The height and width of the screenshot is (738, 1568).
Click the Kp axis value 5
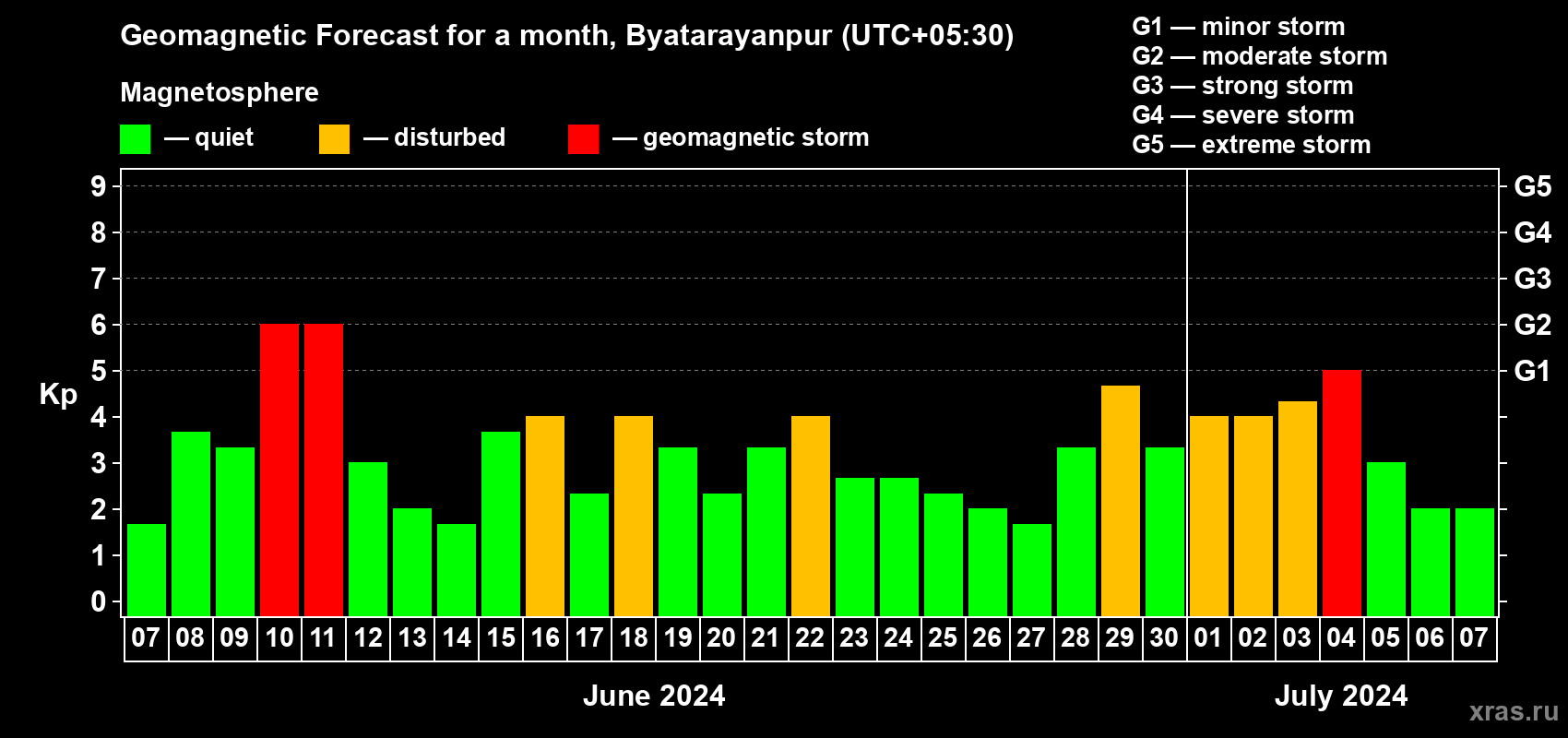[x=99, y=371]
